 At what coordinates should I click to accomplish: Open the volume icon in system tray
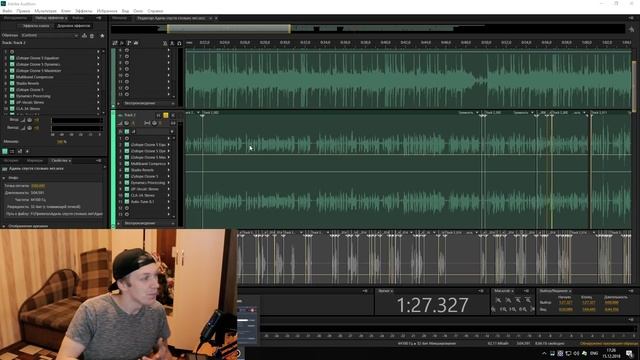576,353
